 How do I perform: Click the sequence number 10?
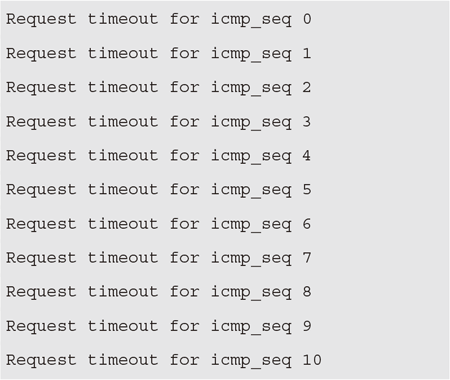(312, 360)
